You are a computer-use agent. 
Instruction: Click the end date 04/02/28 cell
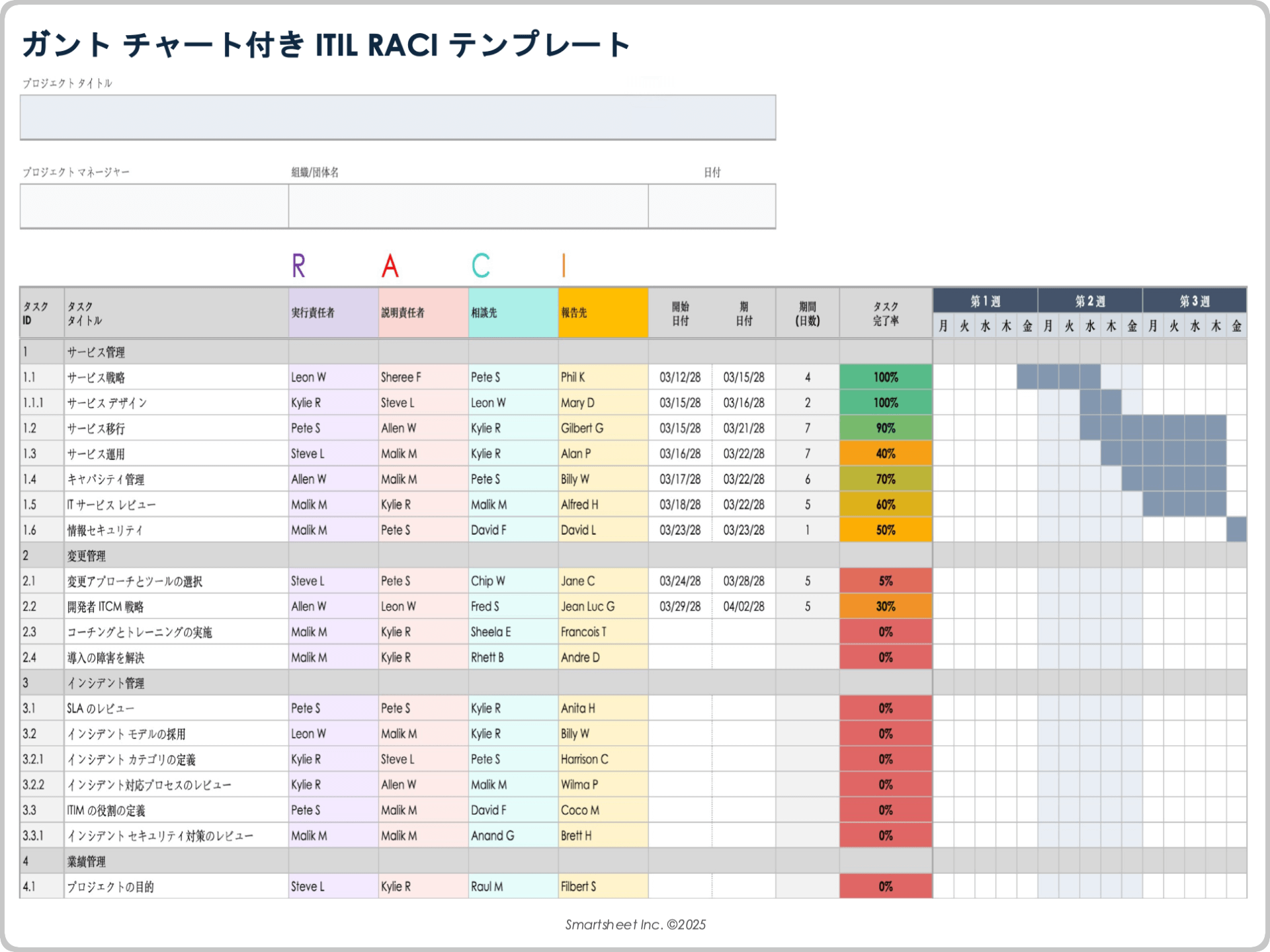743,606
